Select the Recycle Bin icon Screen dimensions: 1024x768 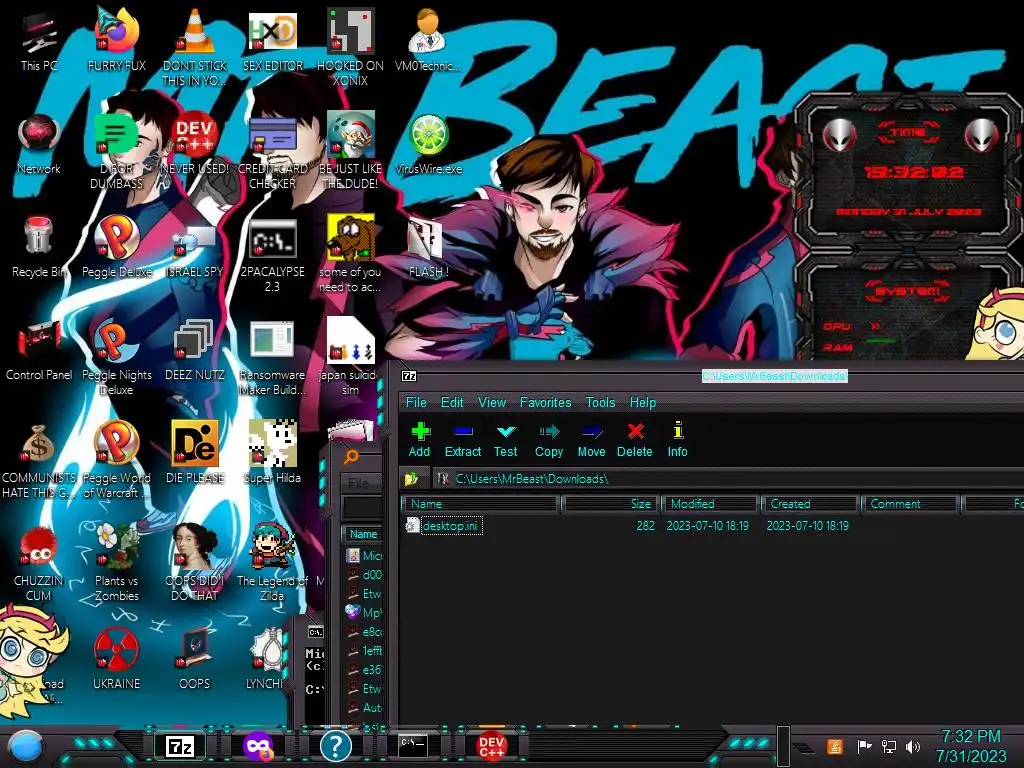point(39,247)
